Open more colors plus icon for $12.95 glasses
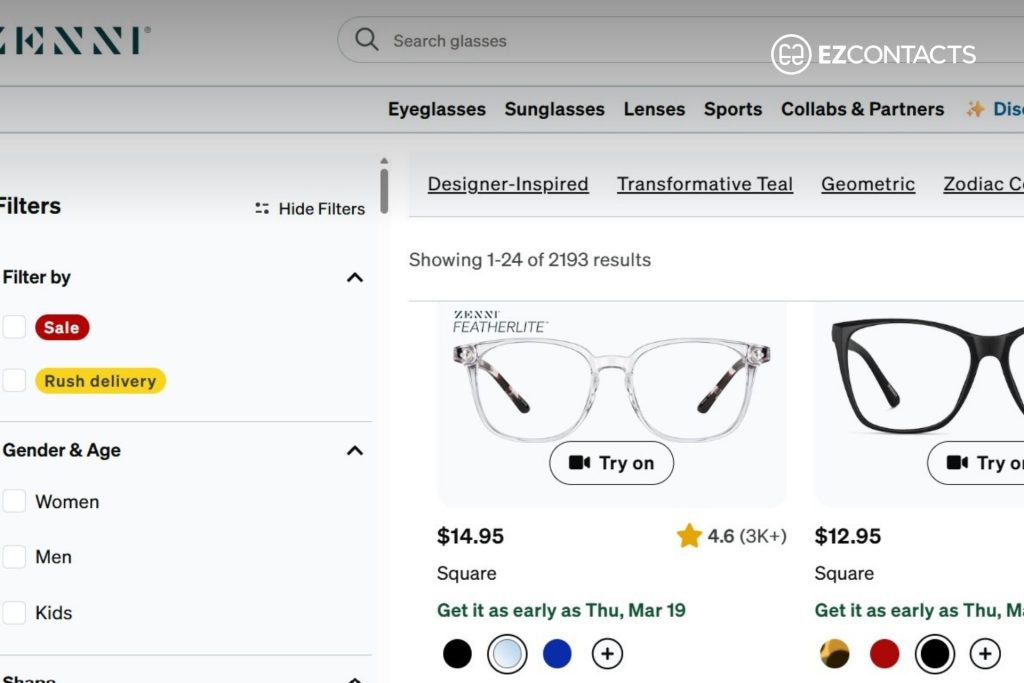Image resolution: width=1024 pixels, height=683 pixels. tap(985, 654)
